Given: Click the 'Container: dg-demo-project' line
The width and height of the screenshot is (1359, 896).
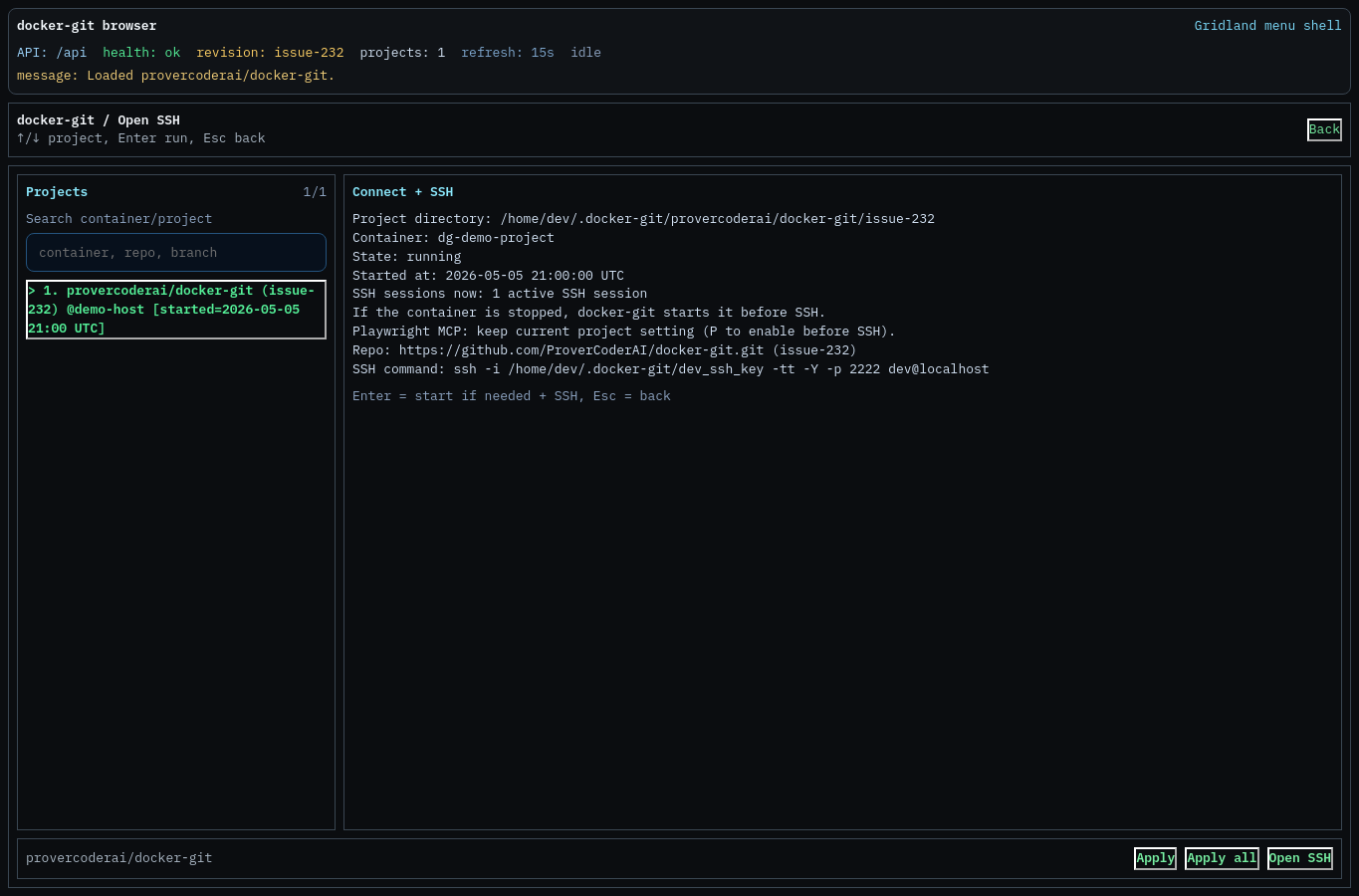Looking at the screenshot, I should click(453, 238).
